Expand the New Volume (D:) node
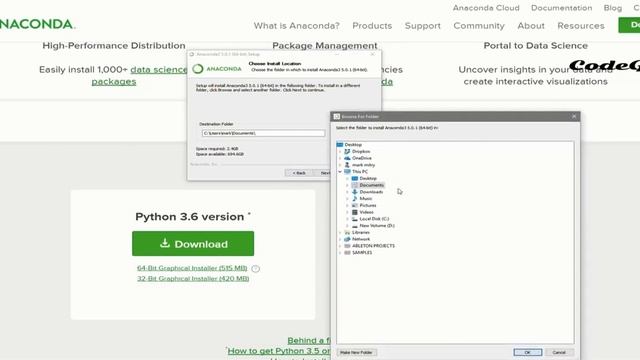640x360 pixels. (x=347, y=225)
